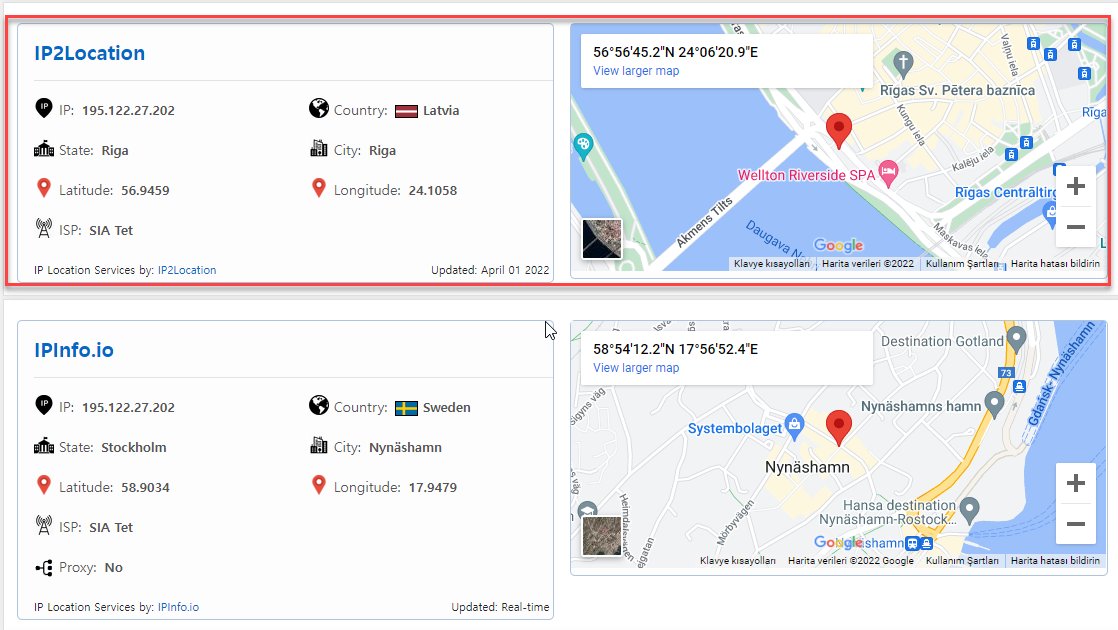Click the Longitude pin icon beside 24.1058
1118x630 pixels.
pos(319,188)
